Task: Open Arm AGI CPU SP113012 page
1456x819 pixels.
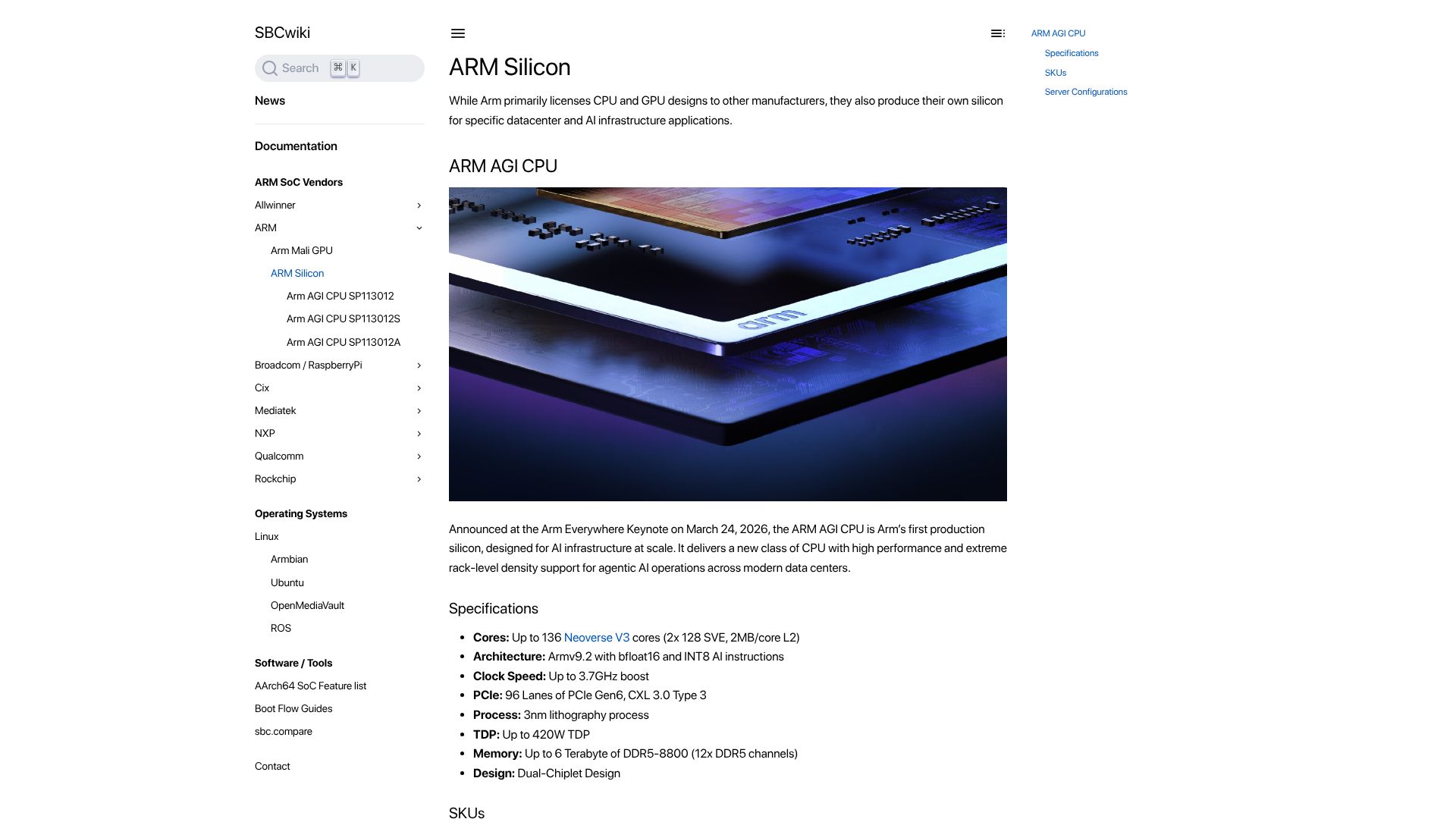Action: point(340,297)
